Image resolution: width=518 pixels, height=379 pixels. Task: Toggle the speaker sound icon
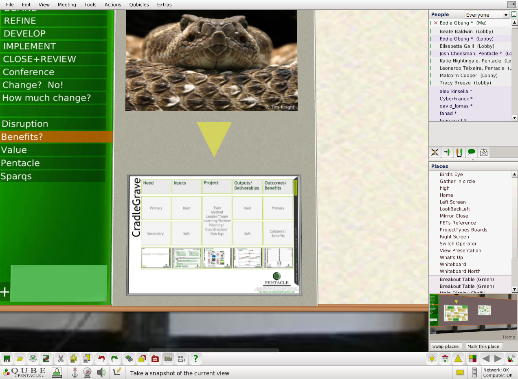(x=101, y=372)
